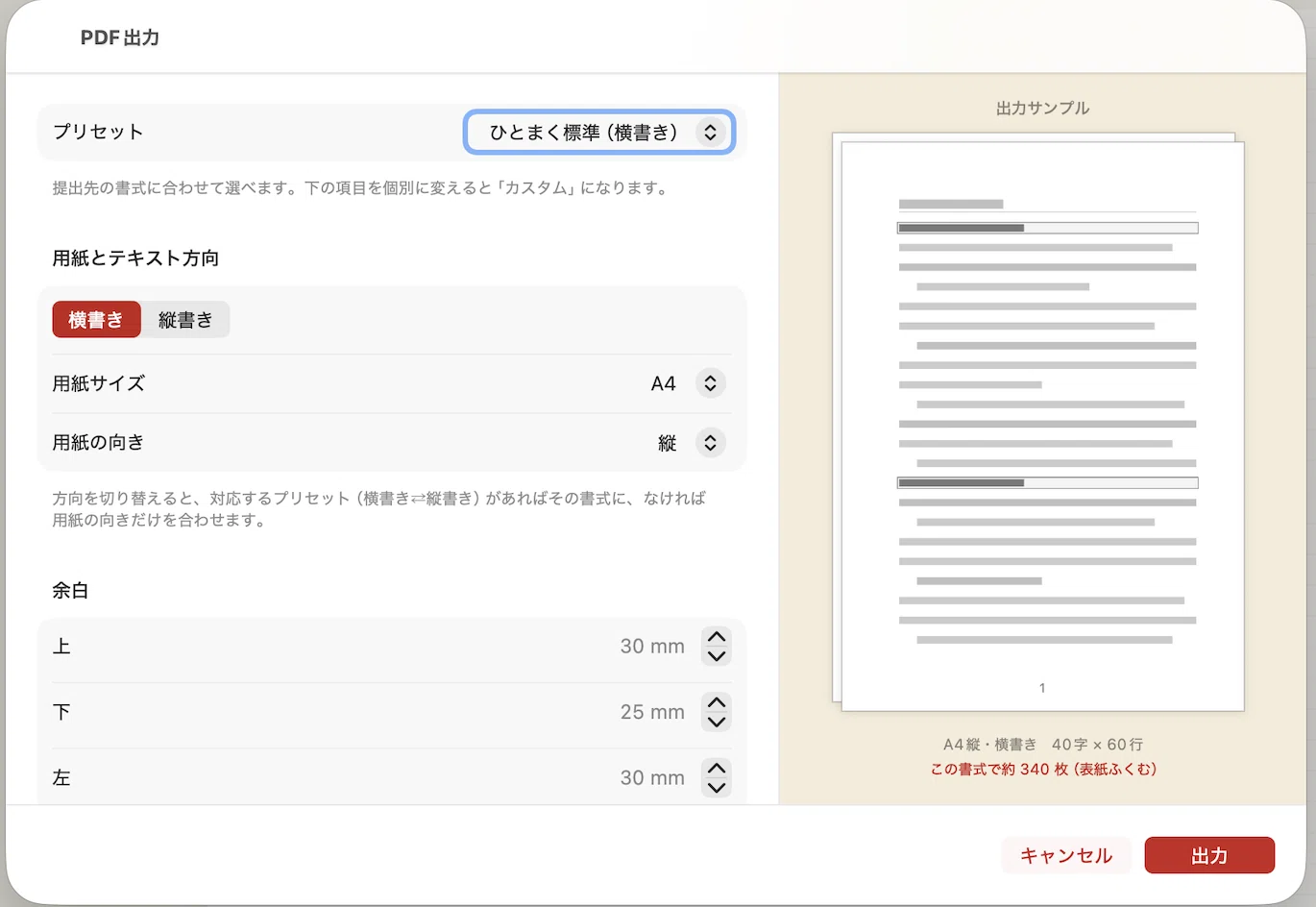Click the A4 paper size value

point(664,383)
